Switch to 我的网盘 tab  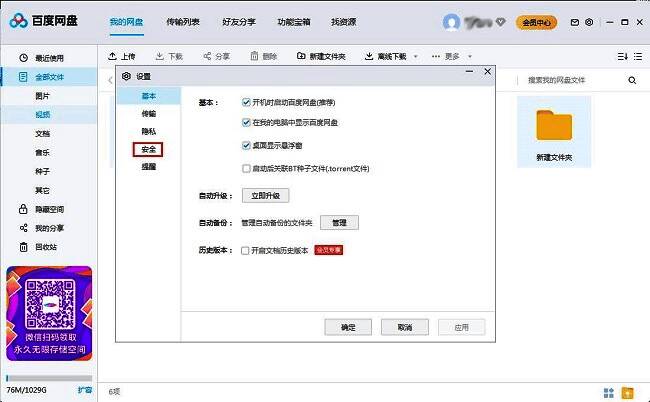coord(126,22)
